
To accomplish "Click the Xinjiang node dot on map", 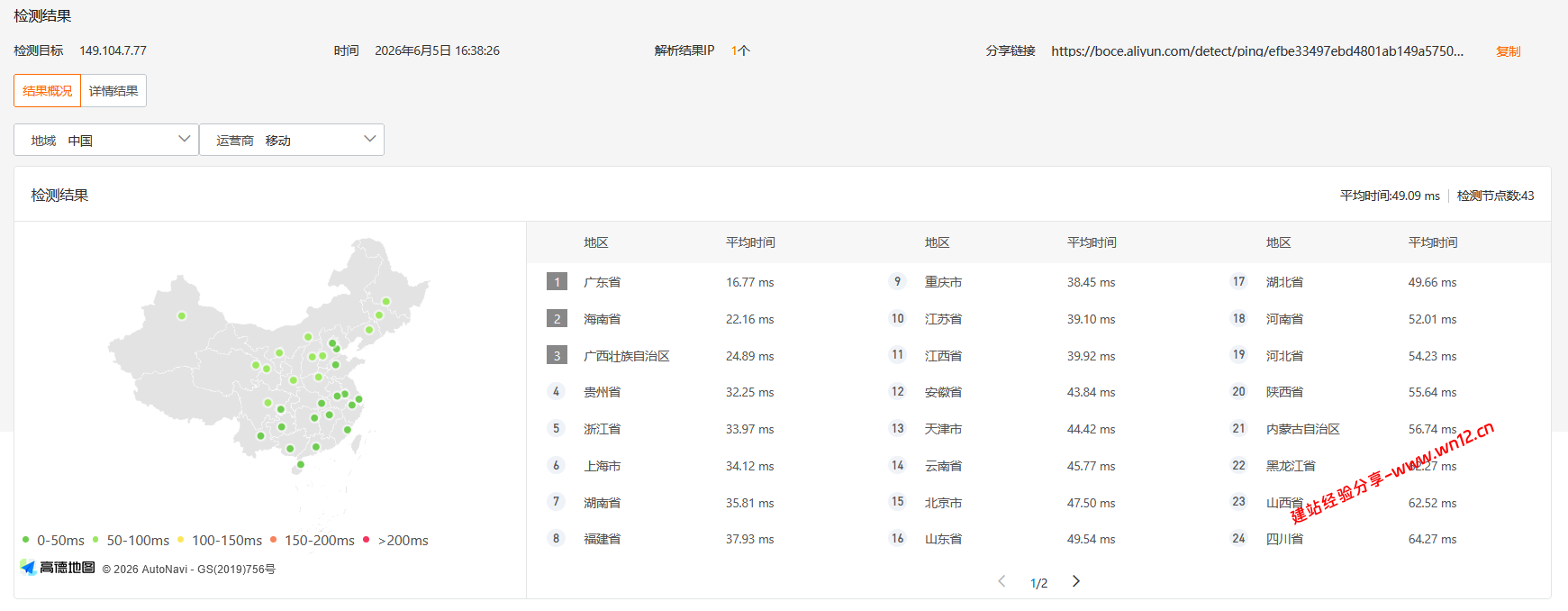I will (x=182, y=315).
